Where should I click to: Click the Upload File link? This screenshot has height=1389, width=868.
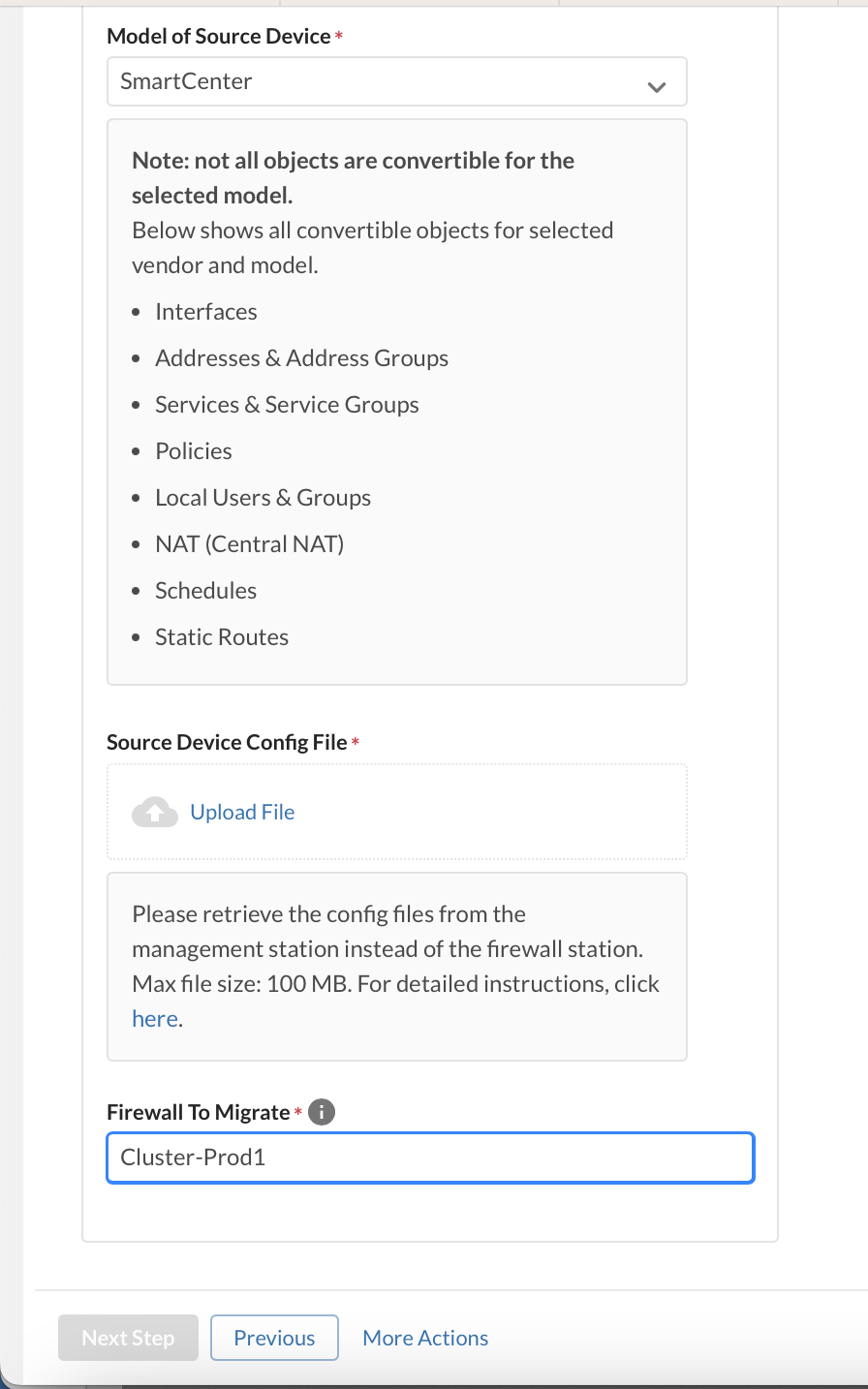coord(242,812)
